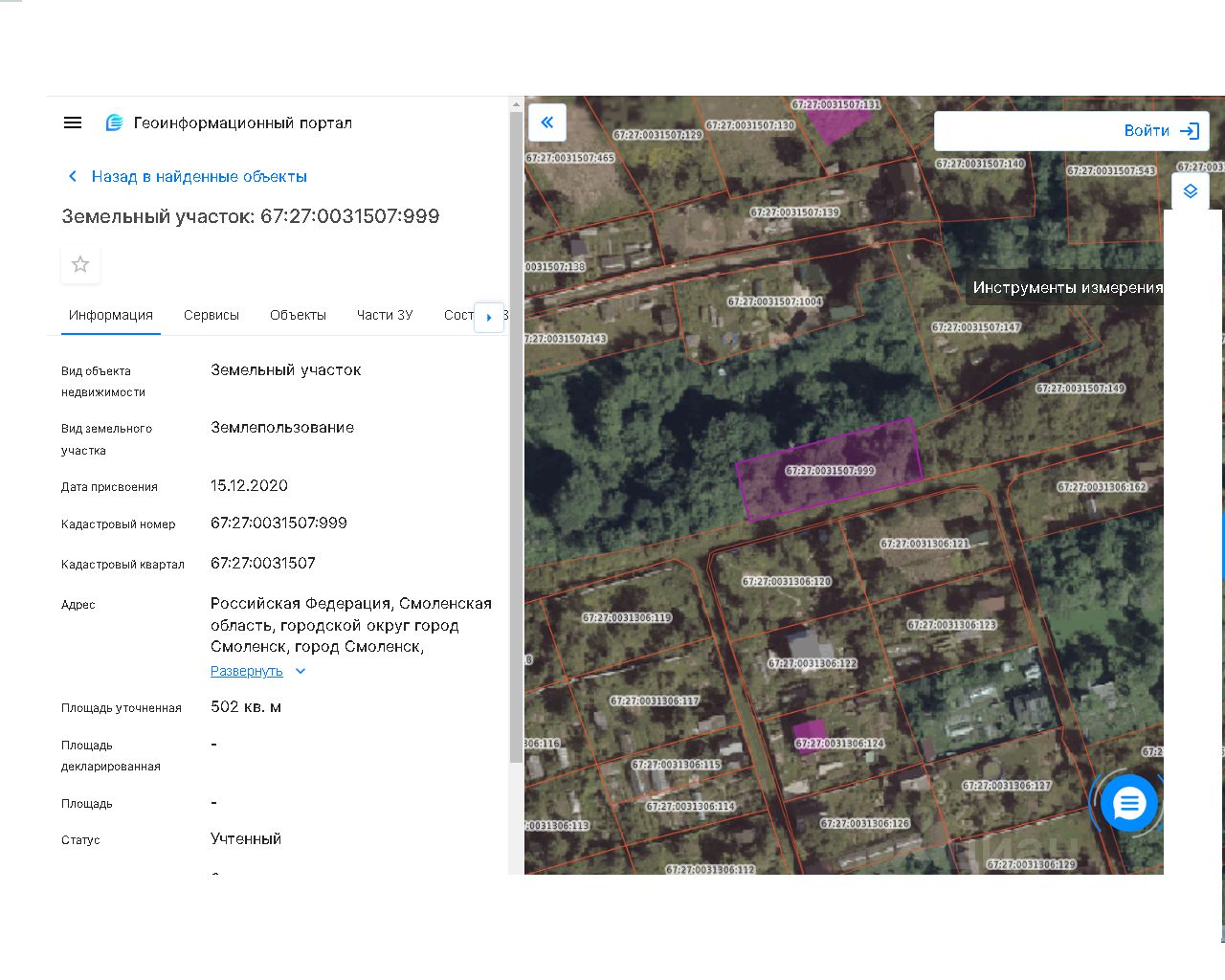Click map parcel label 67:27:0031507:130
1225x980 pixels.
coord(750,125)
